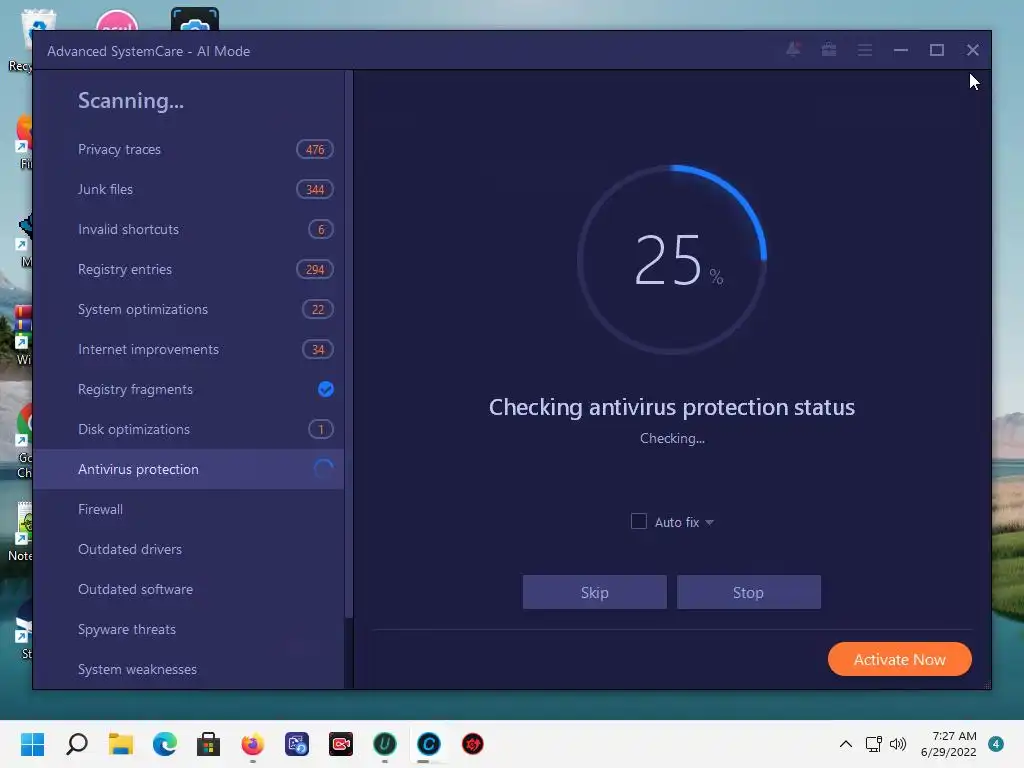Open Microsoft Store from taskbar
1024x768 pixels.
point(208,744)
